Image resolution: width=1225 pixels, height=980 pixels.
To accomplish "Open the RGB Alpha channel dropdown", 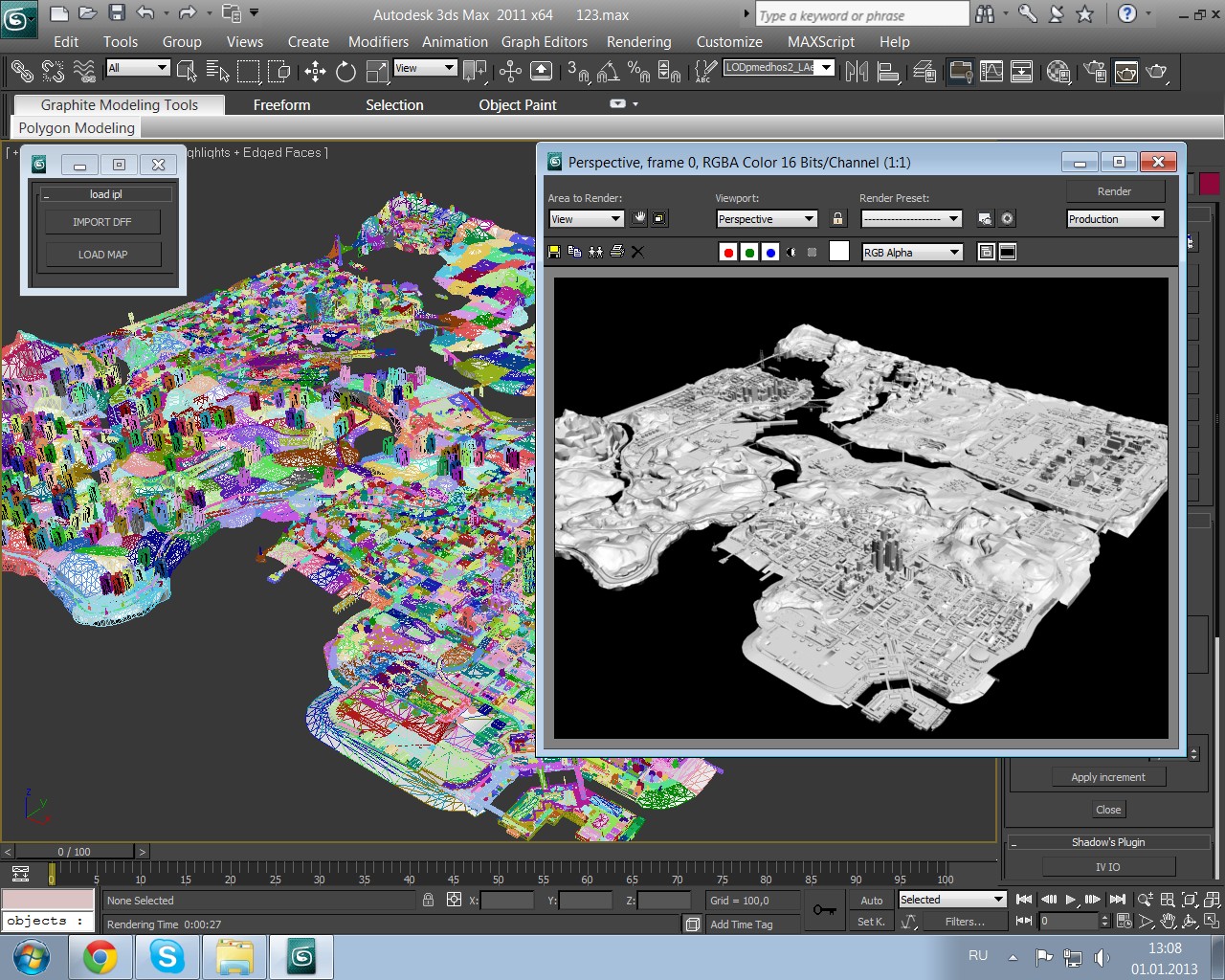I will (x=912, y=252).
